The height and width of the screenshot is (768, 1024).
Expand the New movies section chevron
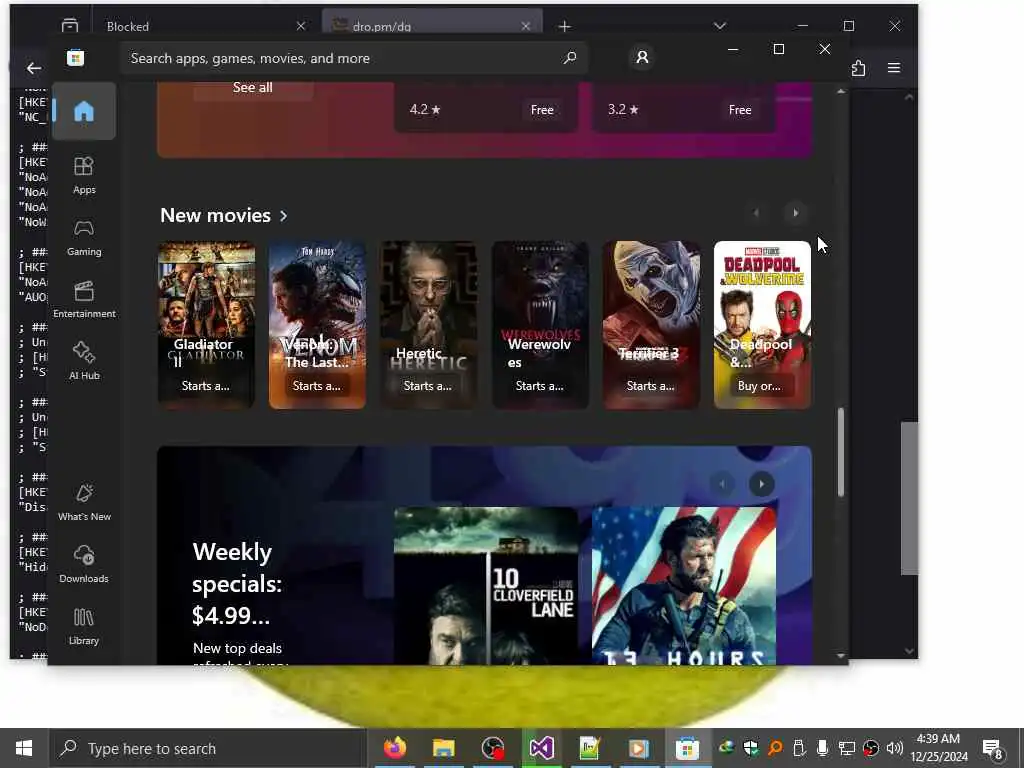point(283,216)
